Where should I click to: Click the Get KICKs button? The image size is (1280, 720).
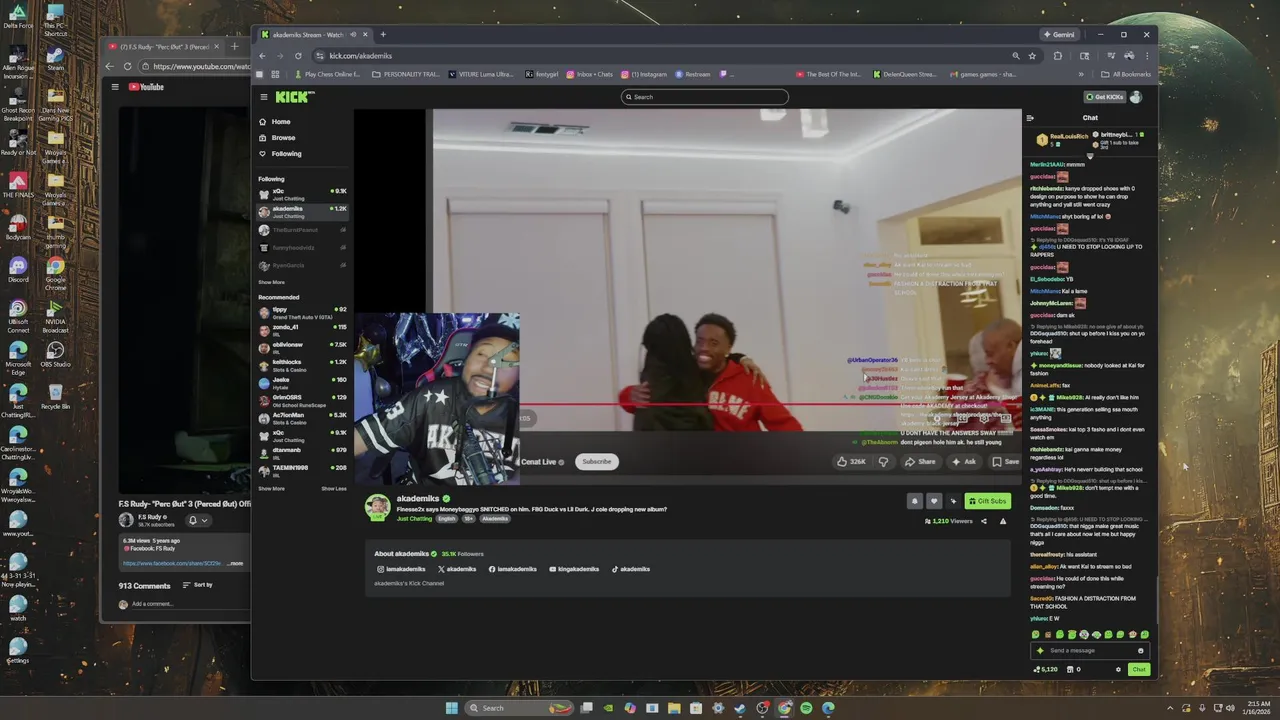1104,97
